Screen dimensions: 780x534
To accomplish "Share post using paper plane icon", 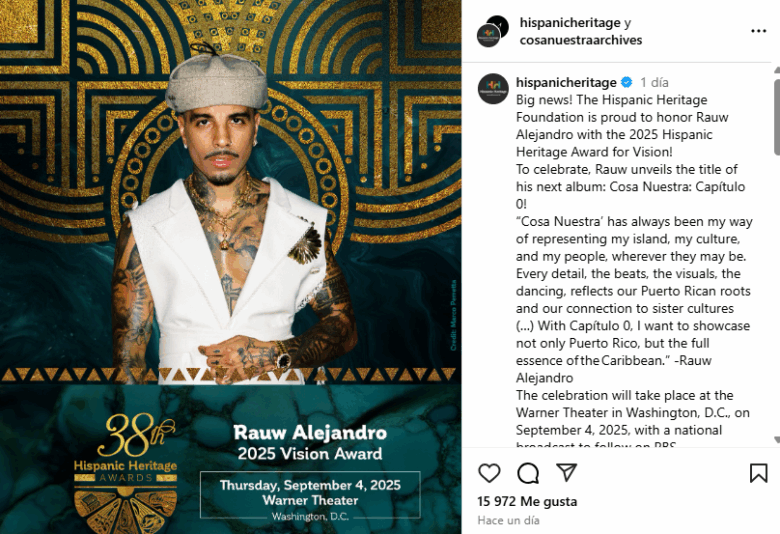I will [x=567, y=472].
